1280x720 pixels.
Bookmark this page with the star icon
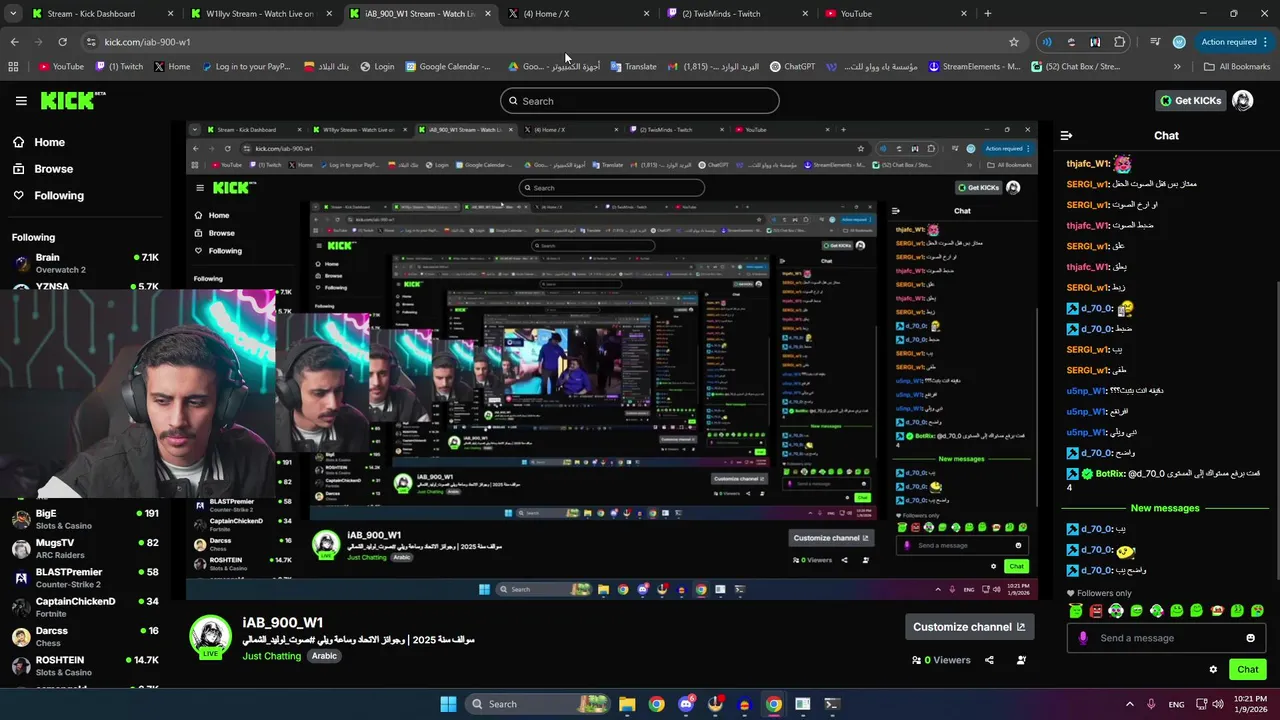tap(1013, 42)
